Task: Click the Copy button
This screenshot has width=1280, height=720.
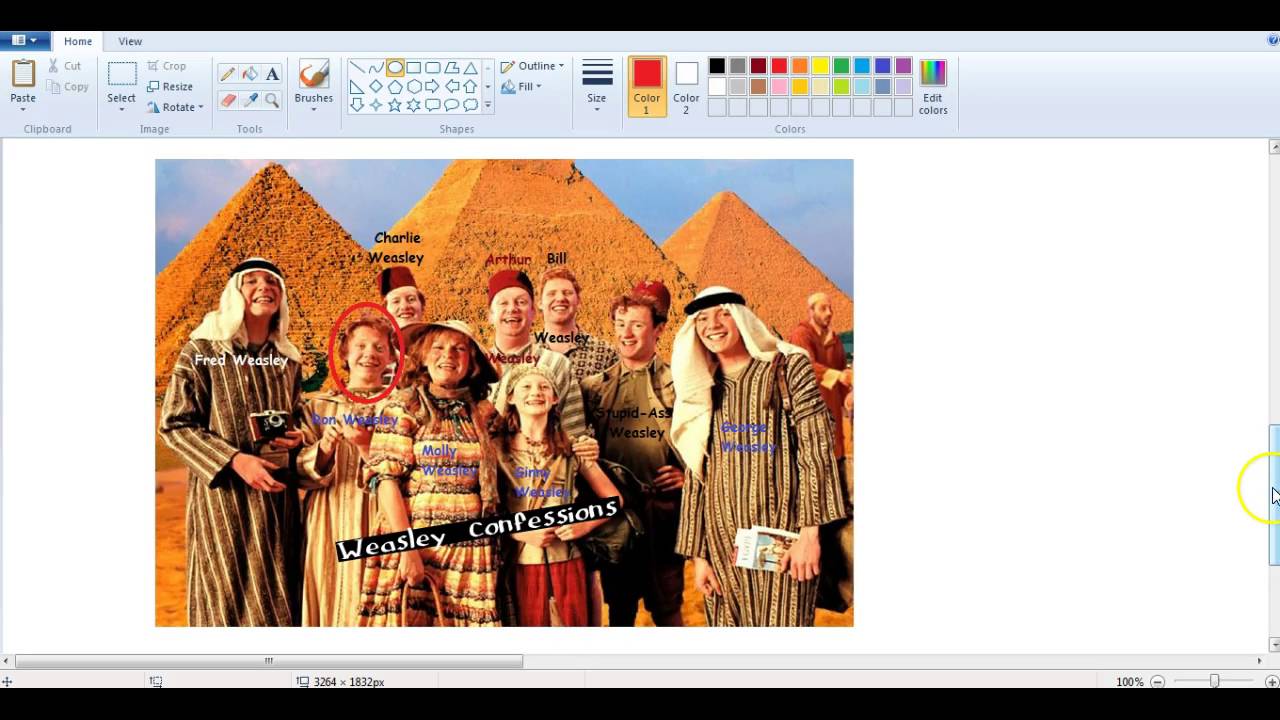Action: (x=68, y=87)
